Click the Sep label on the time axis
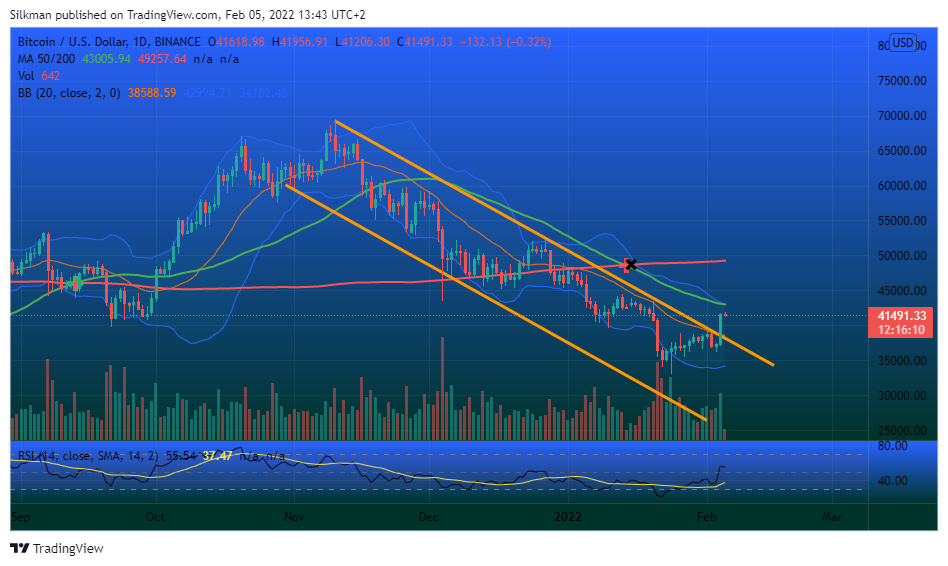 pyautogui.click(x=21, y=517)
